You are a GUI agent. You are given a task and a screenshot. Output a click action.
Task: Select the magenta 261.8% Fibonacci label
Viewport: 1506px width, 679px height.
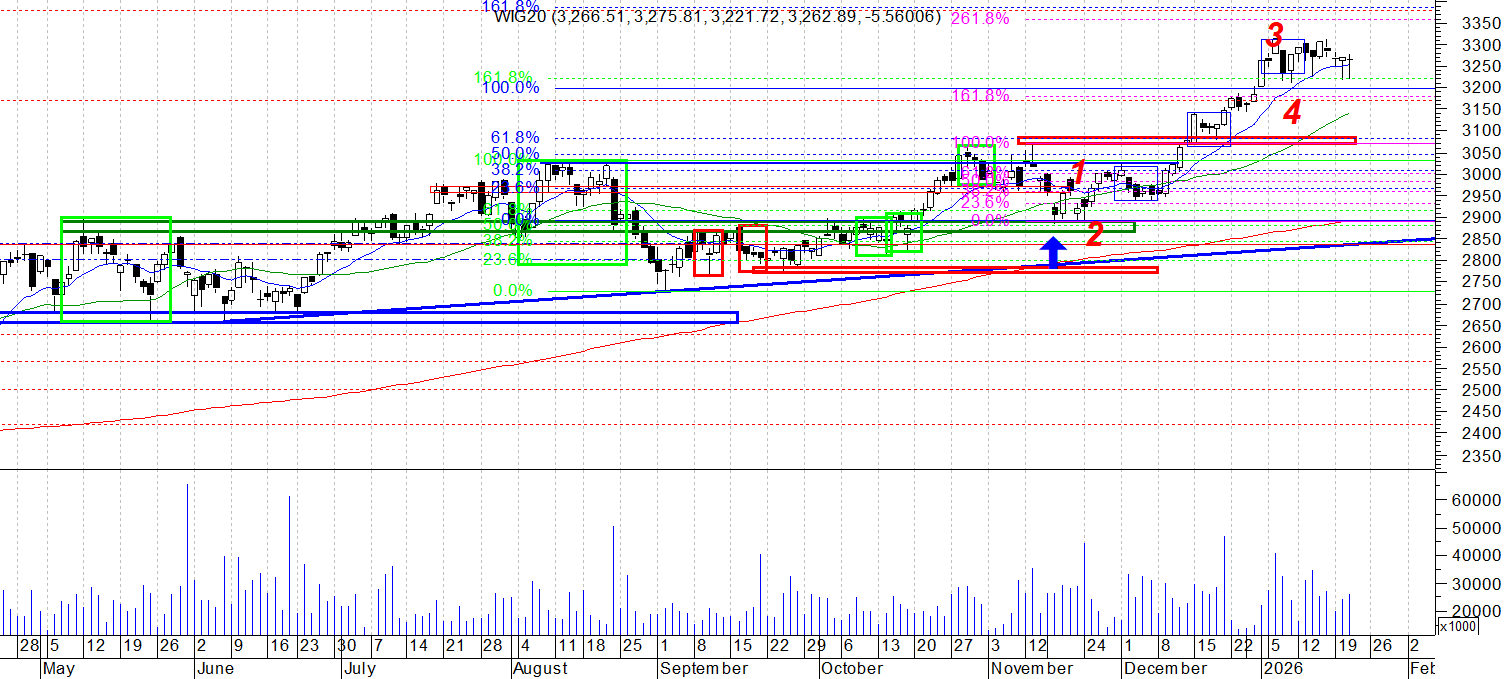click(x=980, y=18)
